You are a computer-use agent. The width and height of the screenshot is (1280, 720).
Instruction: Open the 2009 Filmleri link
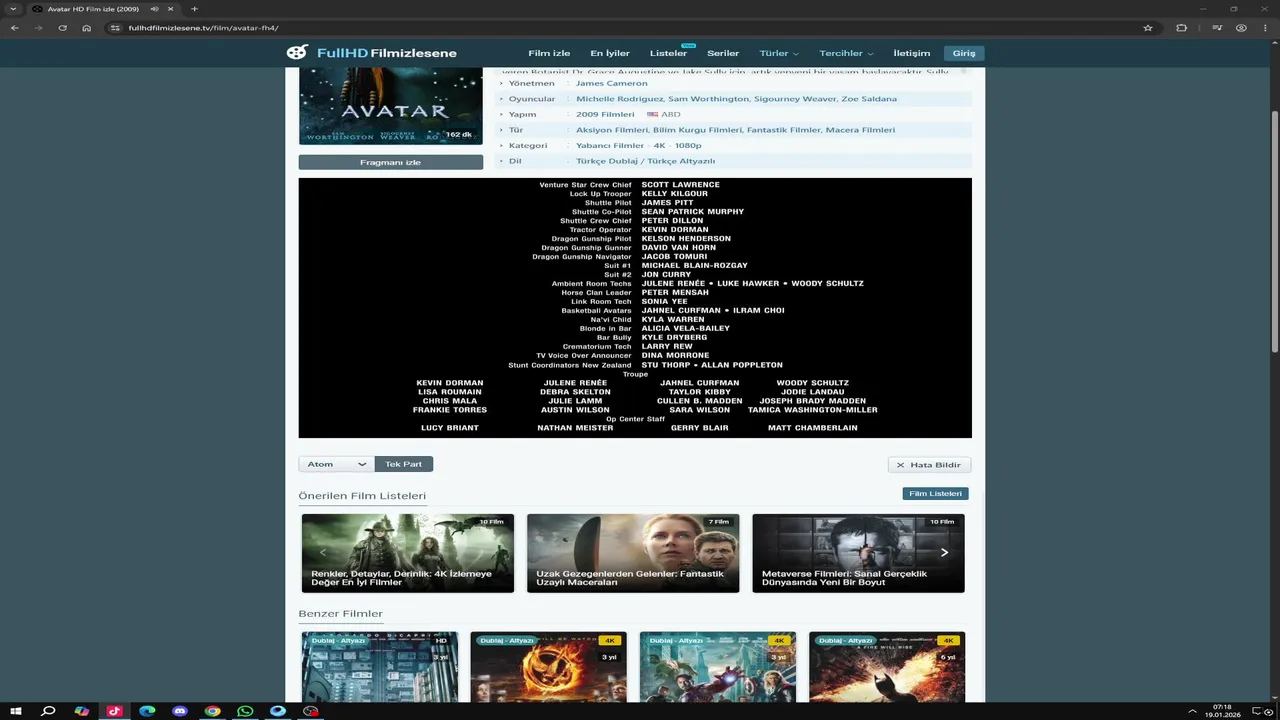(605, 114)
